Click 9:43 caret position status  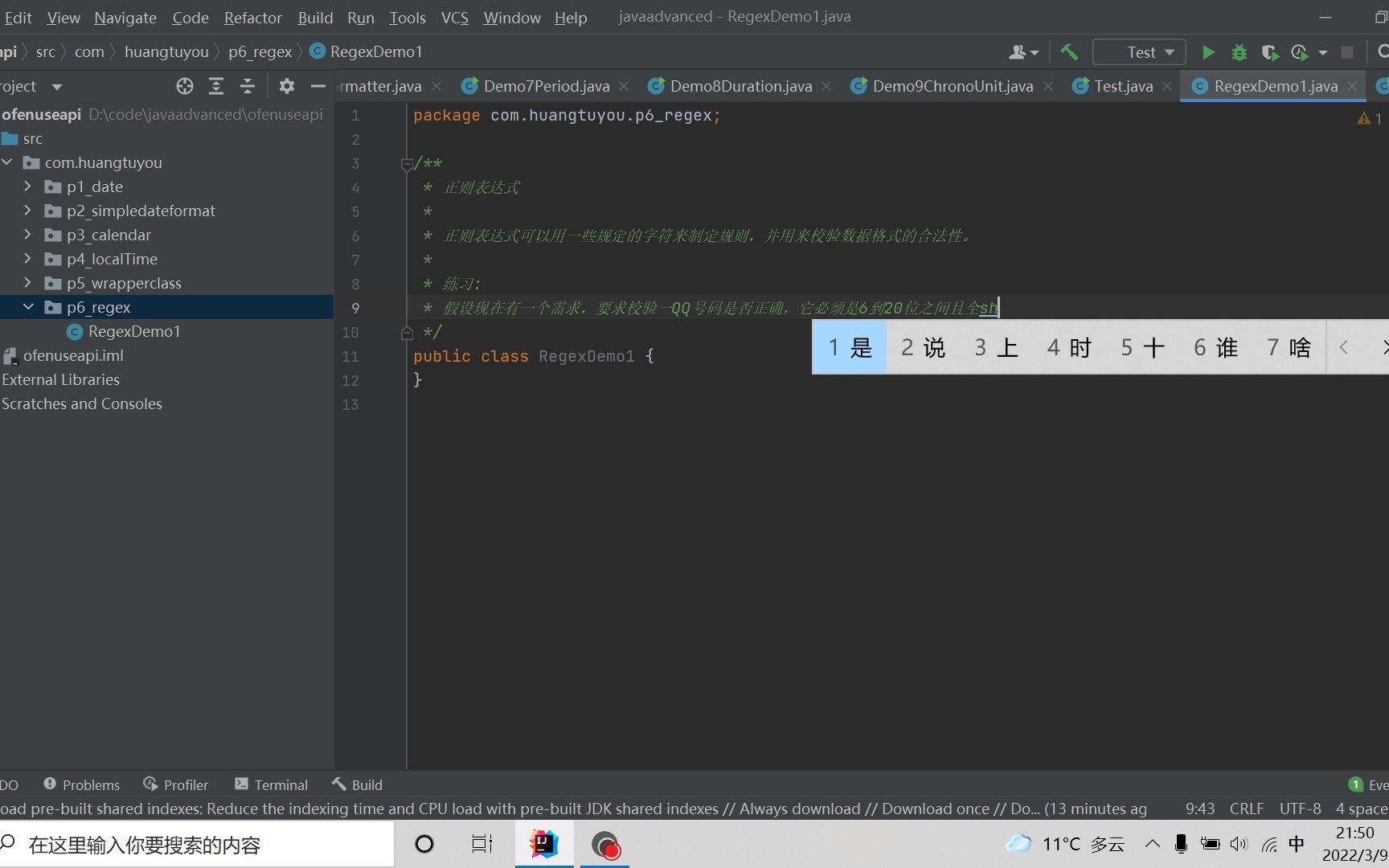tap(1200, 809)
